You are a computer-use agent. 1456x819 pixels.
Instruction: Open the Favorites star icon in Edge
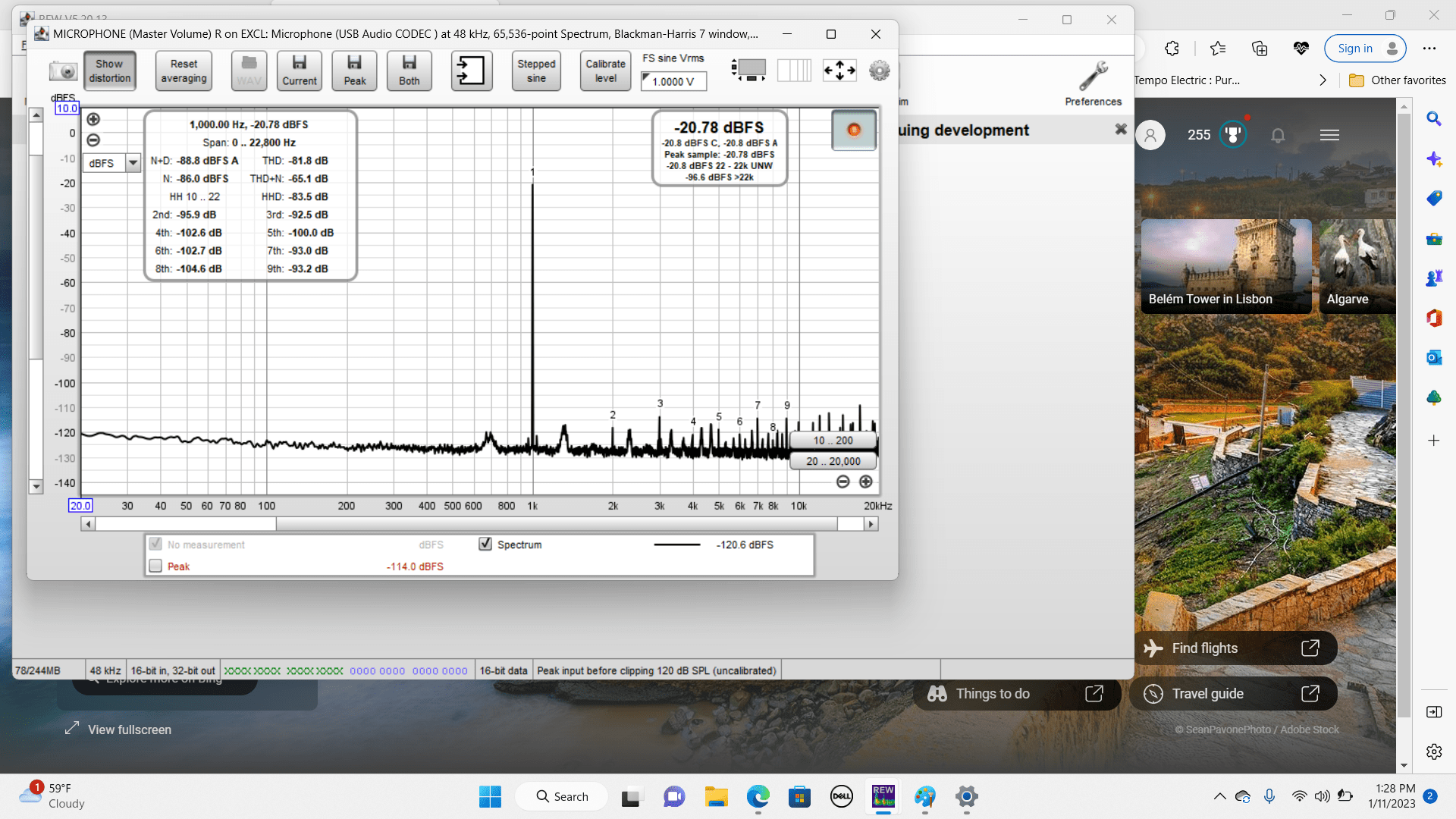point(1219,49)
